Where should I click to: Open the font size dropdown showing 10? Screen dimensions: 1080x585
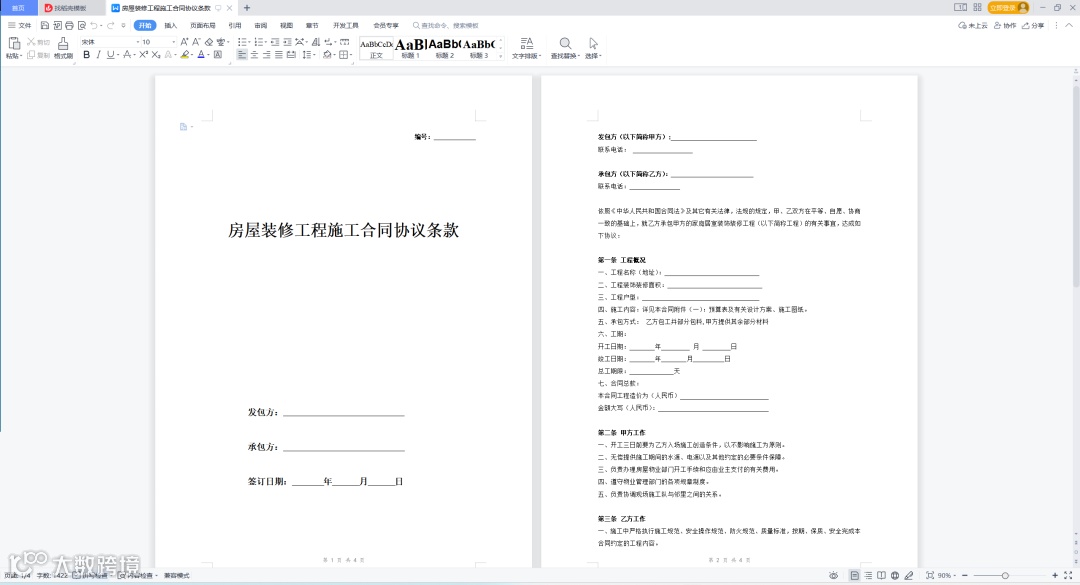click(x=174, y=42)
